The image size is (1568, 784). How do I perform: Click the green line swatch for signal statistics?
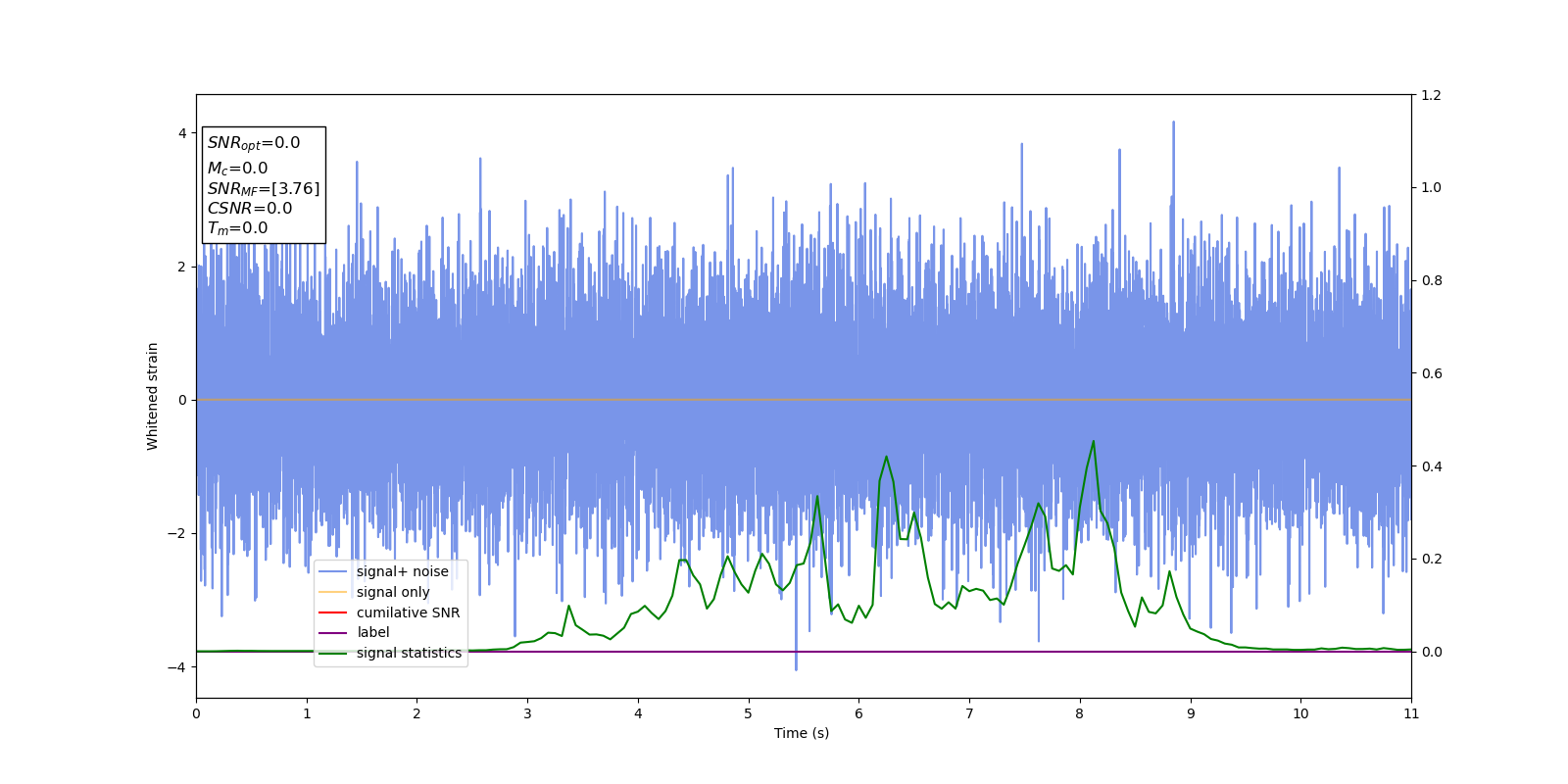point(333,653)
